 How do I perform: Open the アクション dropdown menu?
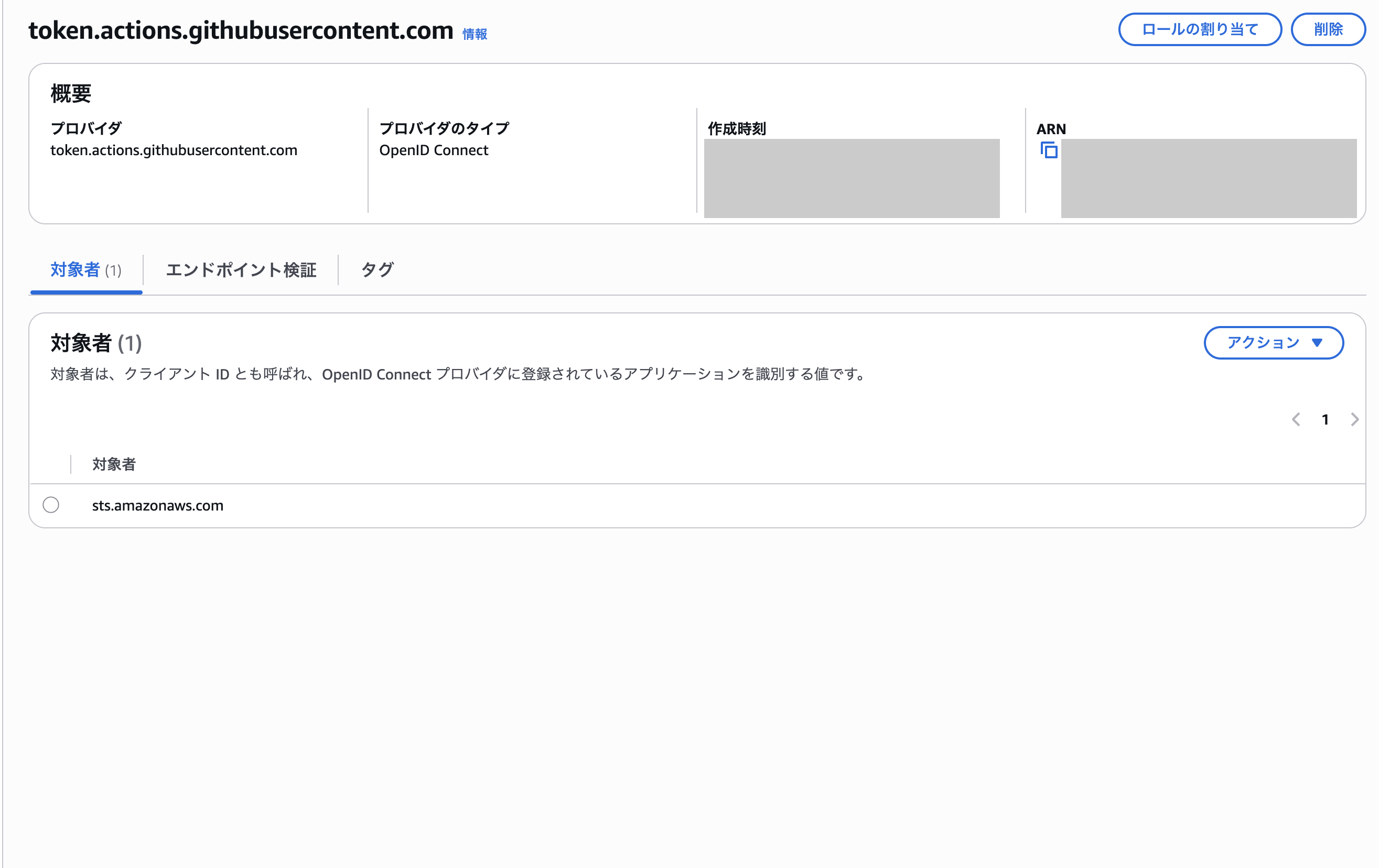(x=1274, y=343)
